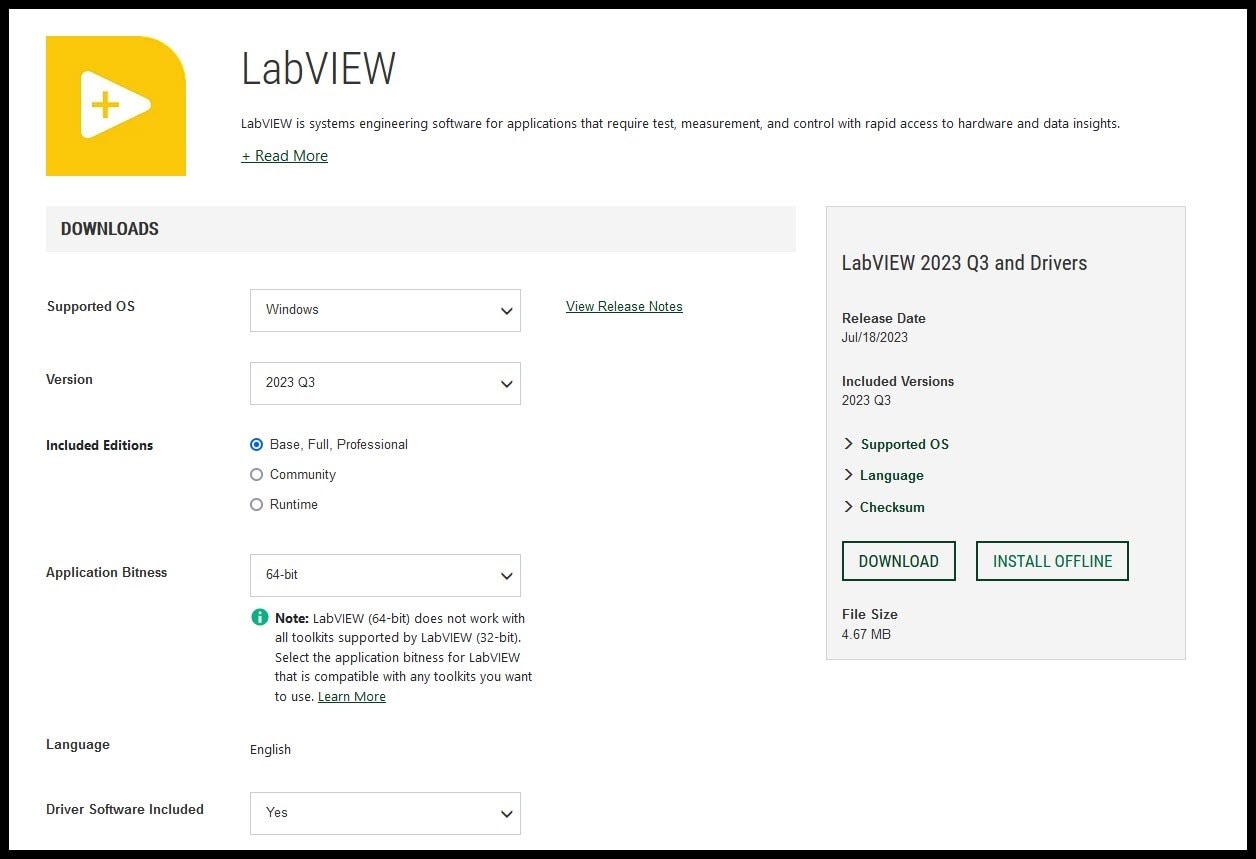1256x859 pixels.
Task: Click the green info icon beside Note
Action: (x=260, y=617)
